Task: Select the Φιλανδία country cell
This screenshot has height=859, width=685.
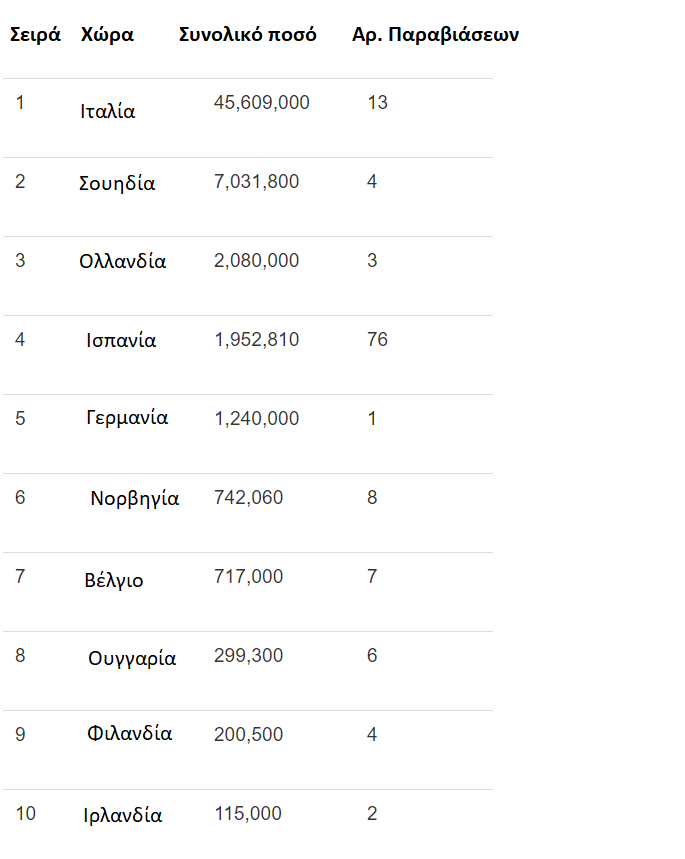Action: pyautogui.click(x=130, y=734)
